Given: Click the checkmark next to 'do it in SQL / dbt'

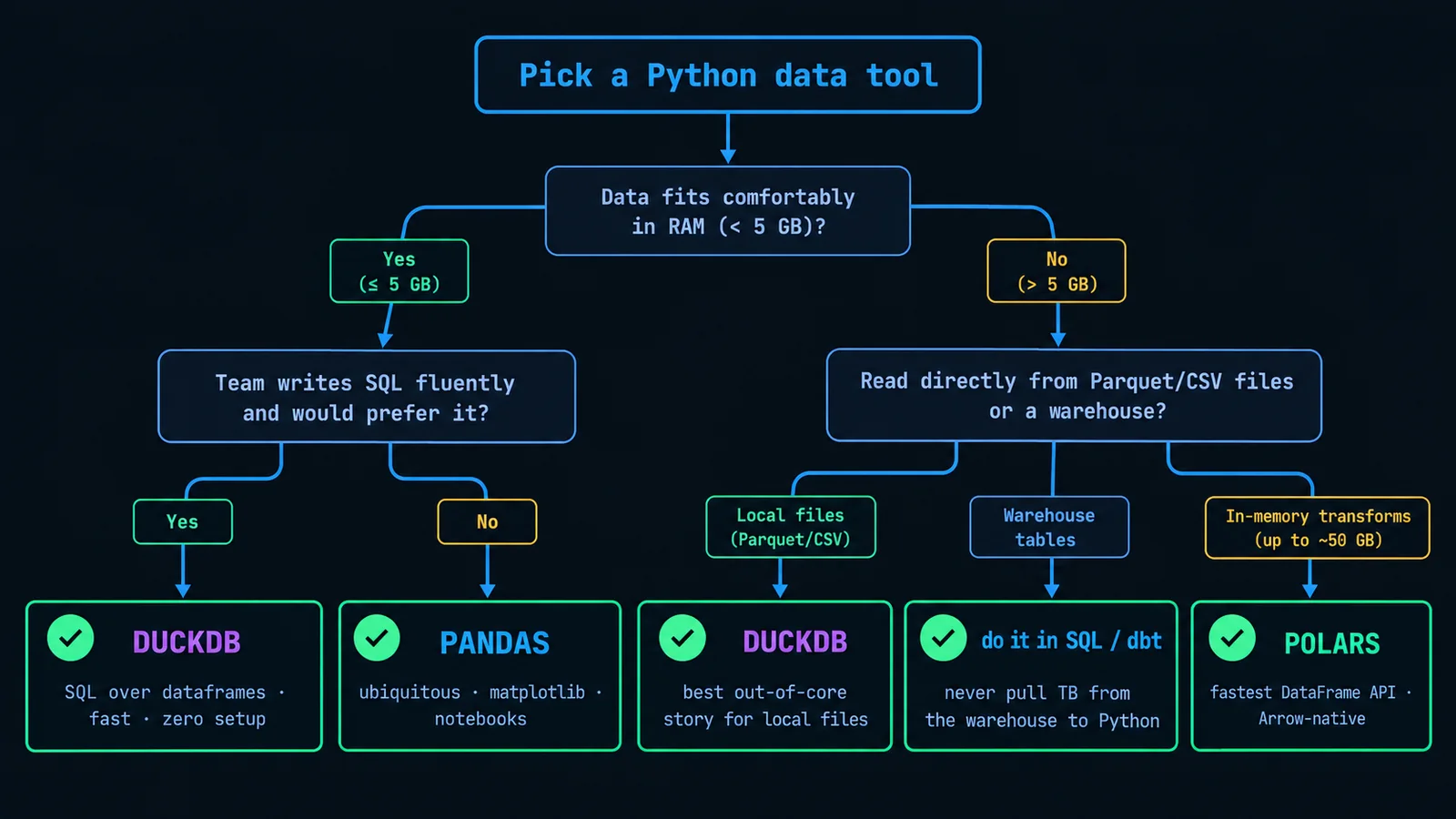Looking at the screenshot, I should (x=944, y=638).
